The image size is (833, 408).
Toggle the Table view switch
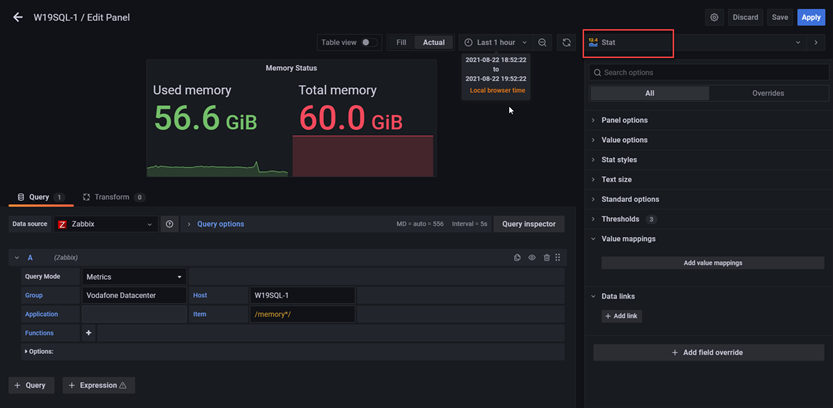pos(367,43)
